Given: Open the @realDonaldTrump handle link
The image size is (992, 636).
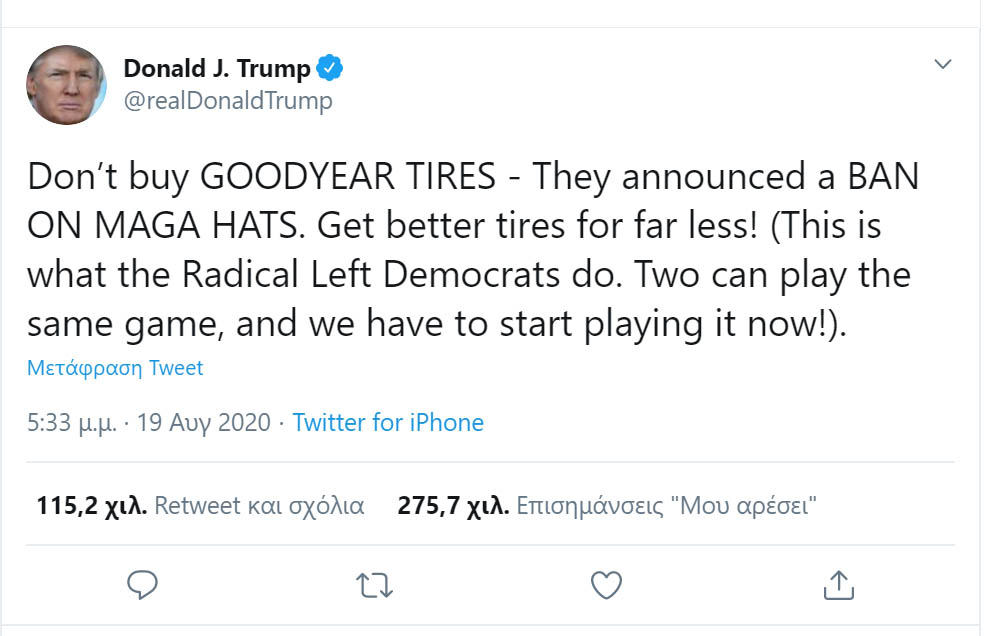Looking at the screenshot, I should tap(228, 101).
